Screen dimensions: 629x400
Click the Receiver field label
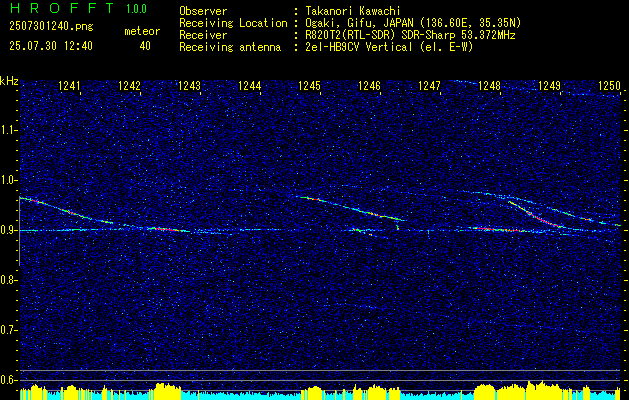point(203,35)
